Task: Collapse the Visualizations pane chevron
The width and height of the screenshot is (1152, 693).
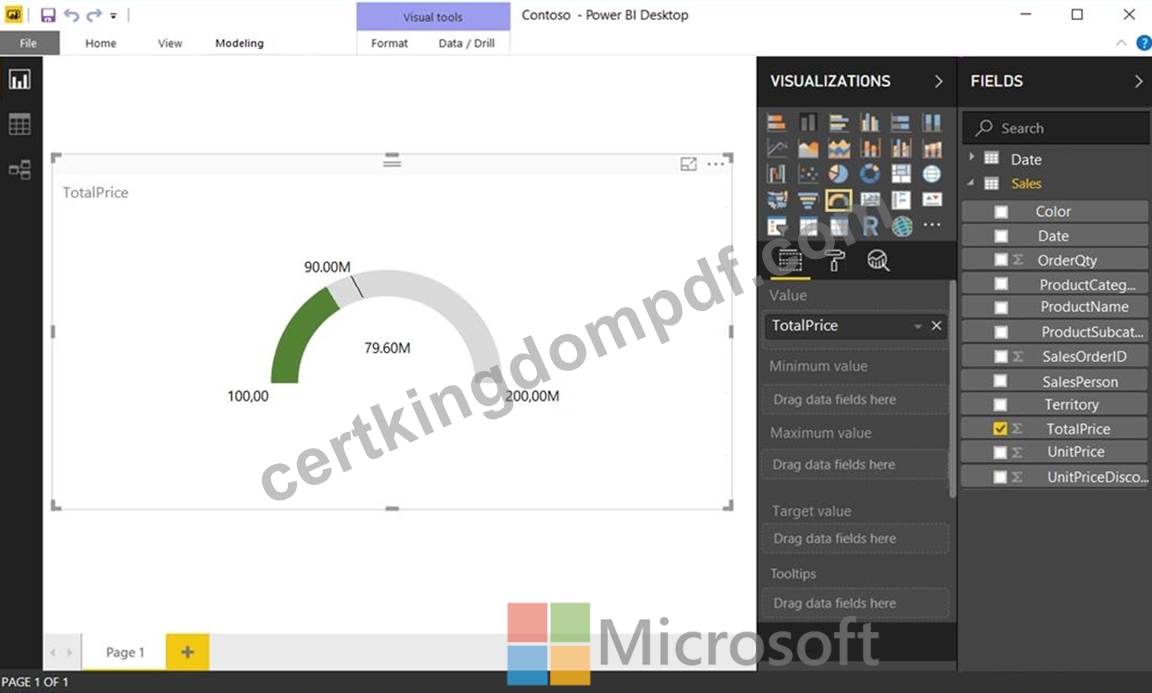Action: [938, 81]
